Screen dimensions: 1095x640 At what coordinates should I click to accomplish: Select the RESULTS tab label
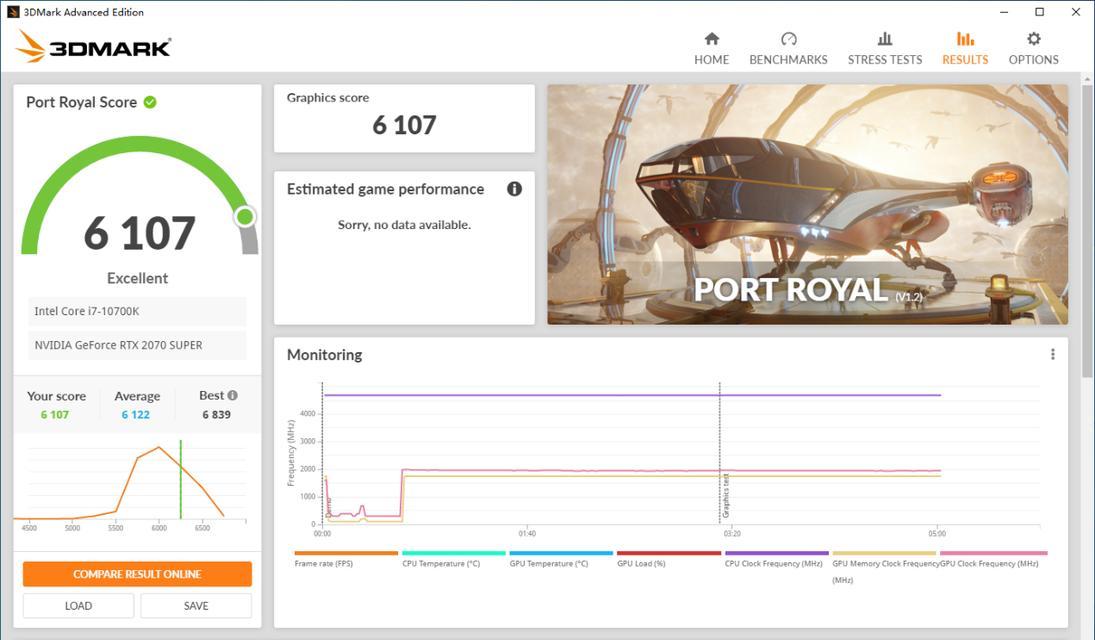click(965, 59)
